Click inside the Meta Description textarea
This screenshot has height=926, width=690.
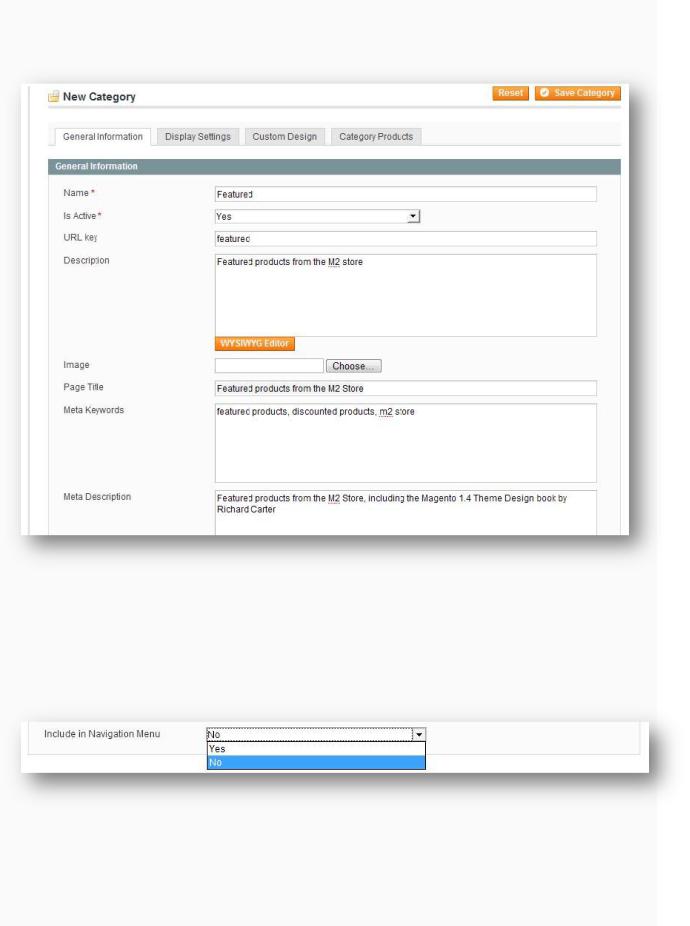tap(406, 513)
